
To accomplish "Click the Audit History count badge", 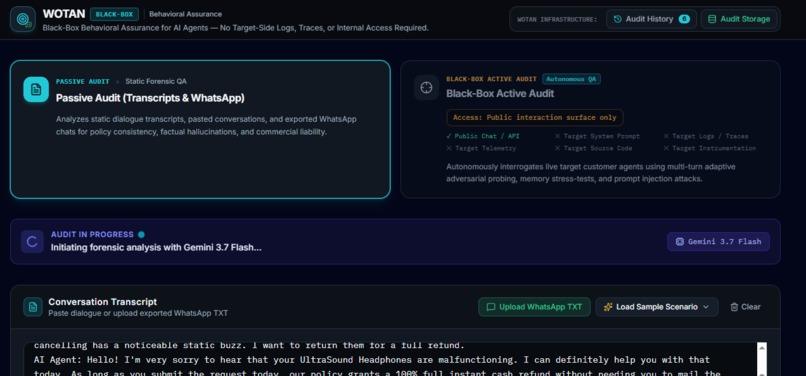I will (684, 19).
